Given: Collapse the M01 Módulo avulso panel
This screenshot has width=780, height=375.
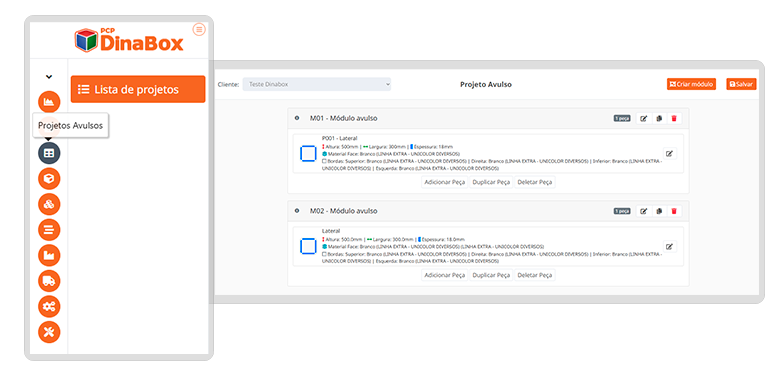Looking at the screenshot, I should [297, 118].
